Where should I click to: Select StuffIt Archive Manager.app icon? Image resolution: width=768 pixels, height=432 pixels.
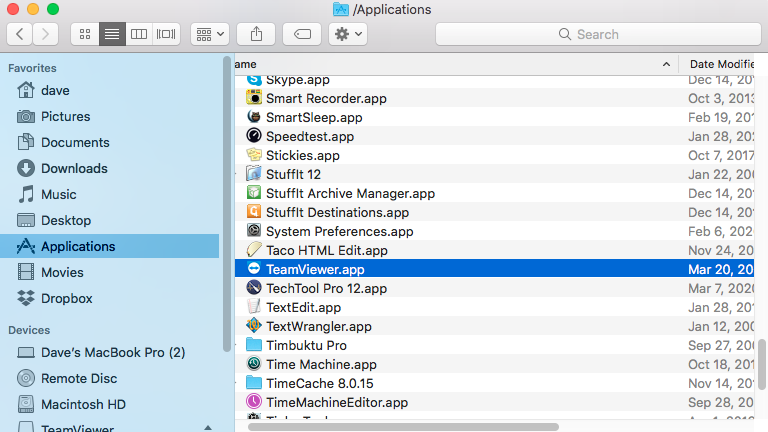click(x=254, y=192)
